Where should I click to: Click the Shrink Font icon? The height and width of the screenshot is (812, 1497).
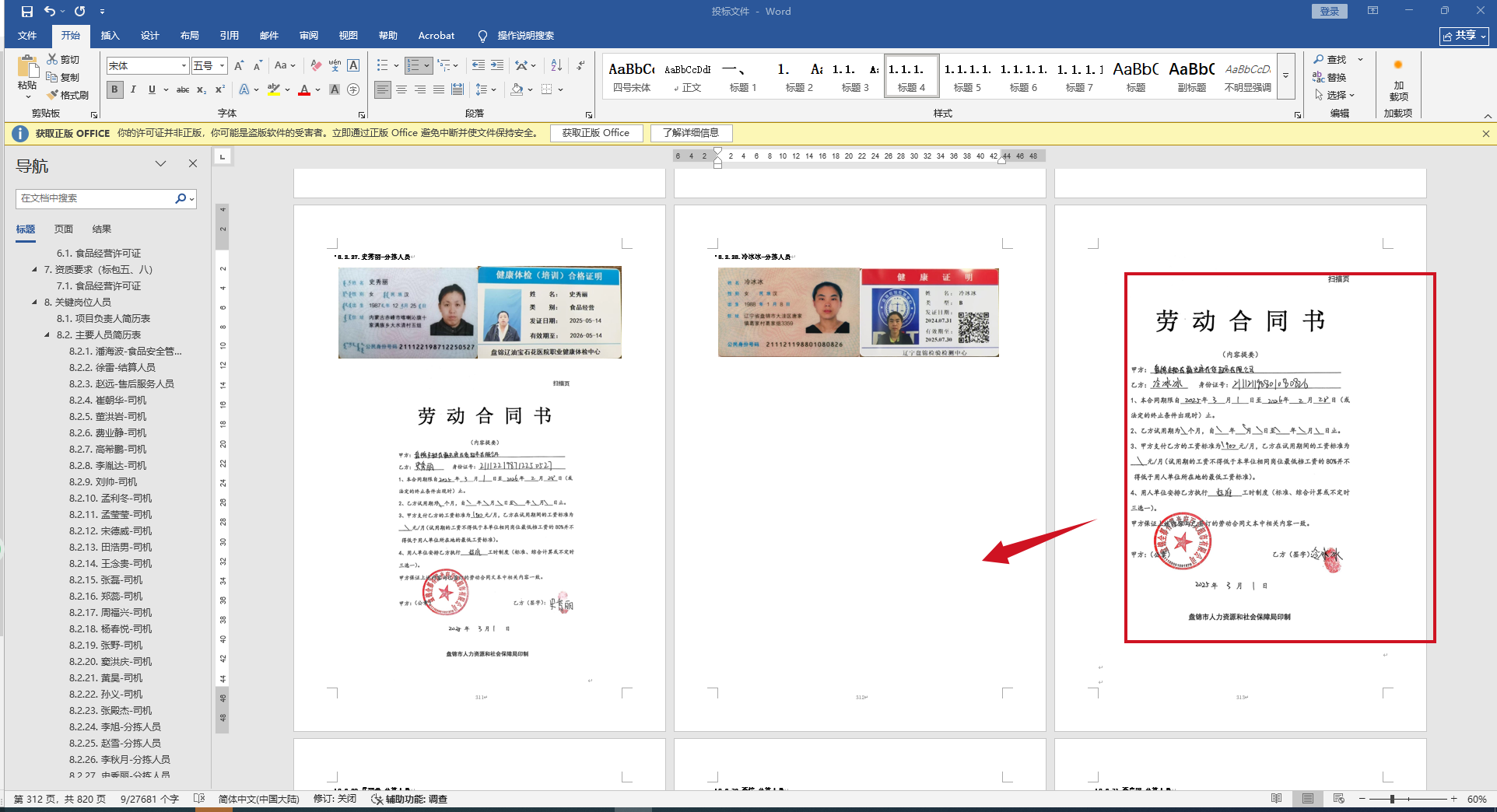tap(258, 66)
